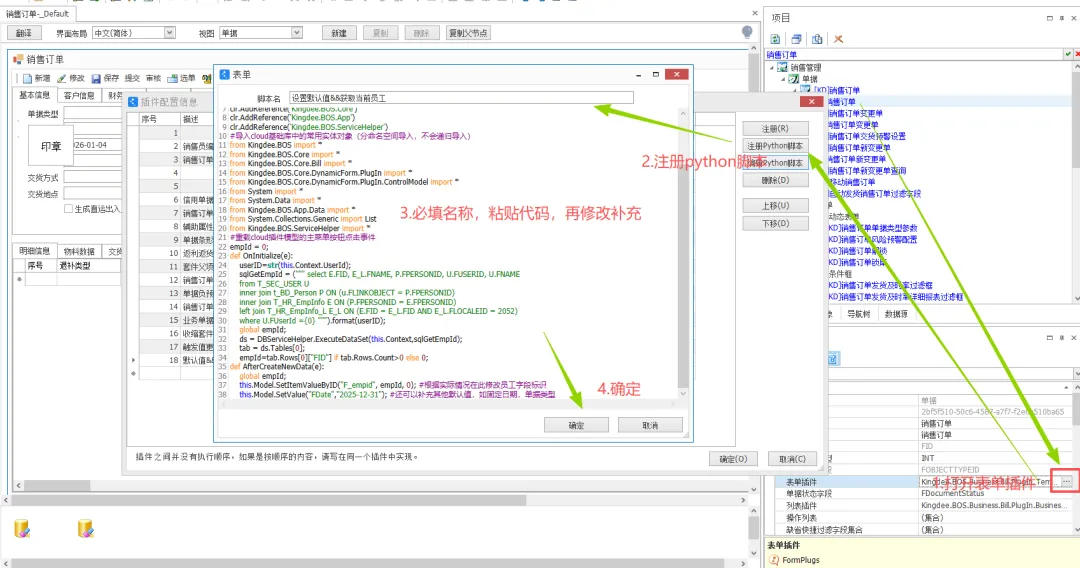Click the 插件配置信息 dialog title icon
The image size is (1080, 568).
[133, 101]
